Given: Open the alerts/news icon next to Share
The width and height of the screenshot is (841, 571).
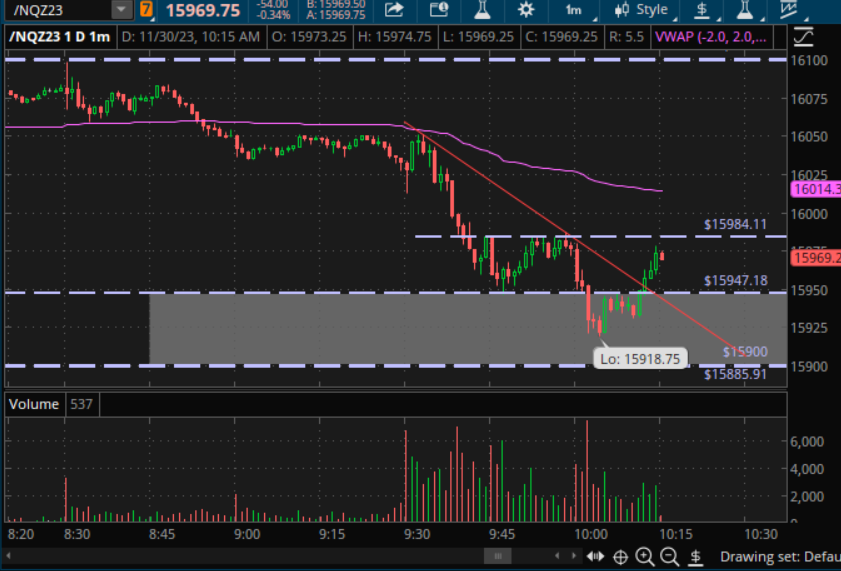Looking at the screenshot, I should point(437,10).
